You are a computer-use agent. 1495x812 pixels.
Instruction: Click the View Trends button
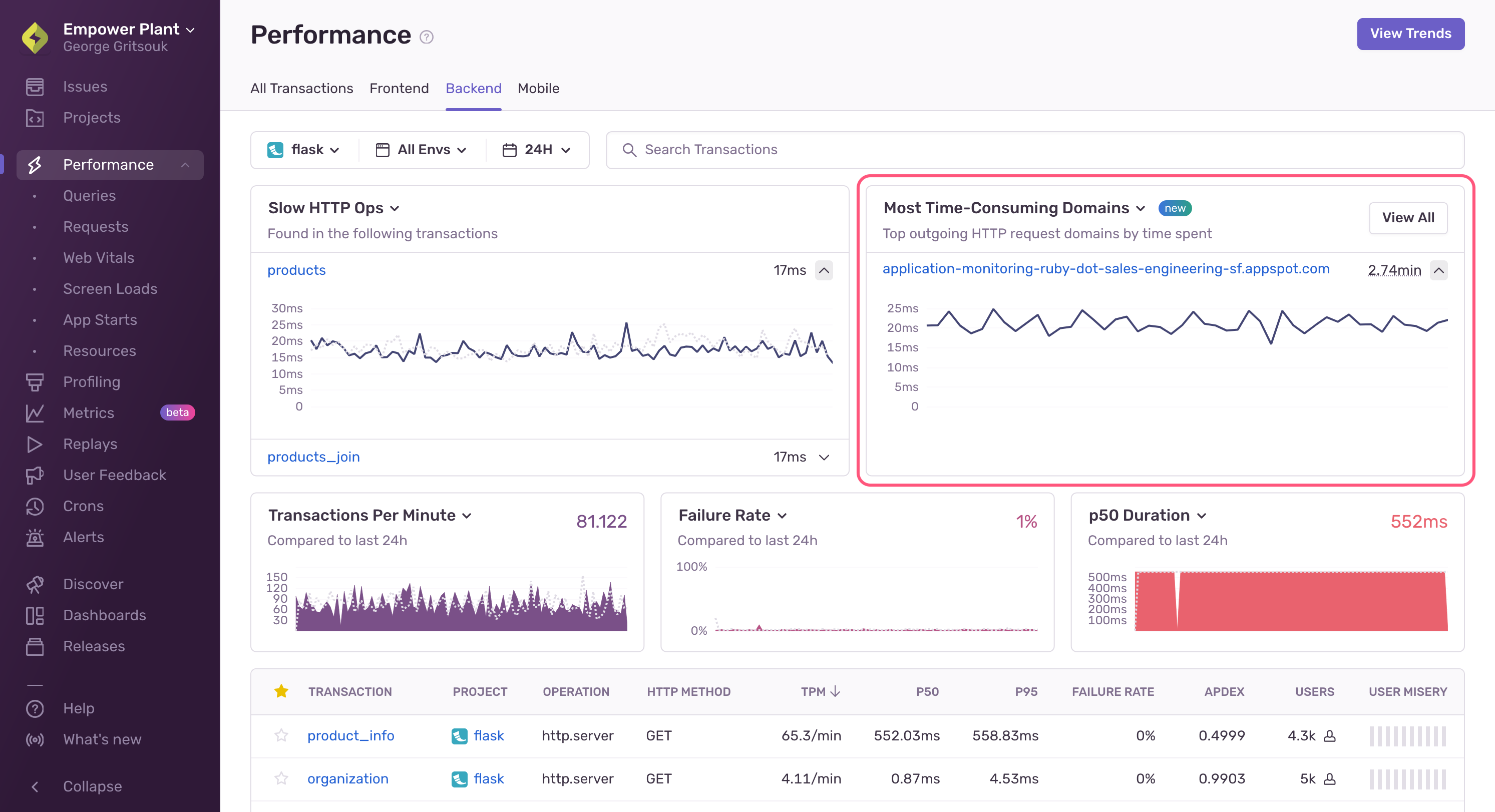coord(1410,34)
